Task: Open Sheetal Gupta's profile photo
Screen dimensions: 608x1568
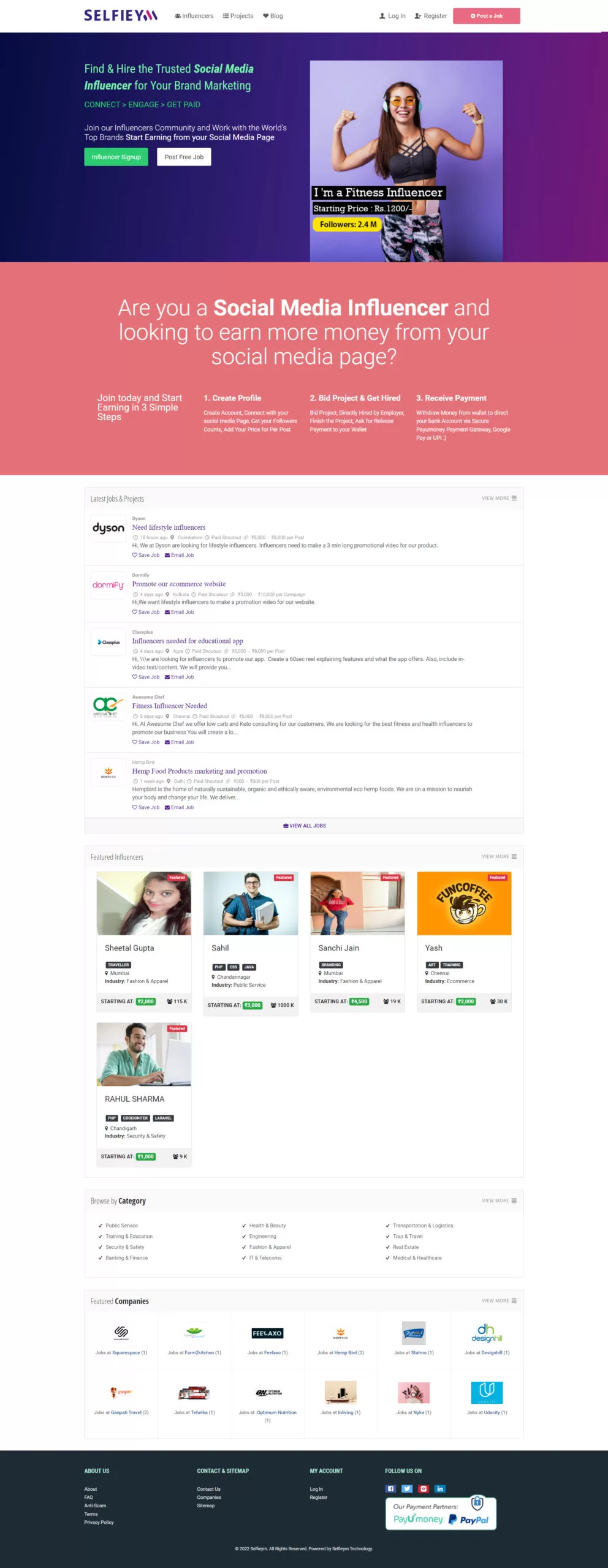Action: click(x=144, y=903)
